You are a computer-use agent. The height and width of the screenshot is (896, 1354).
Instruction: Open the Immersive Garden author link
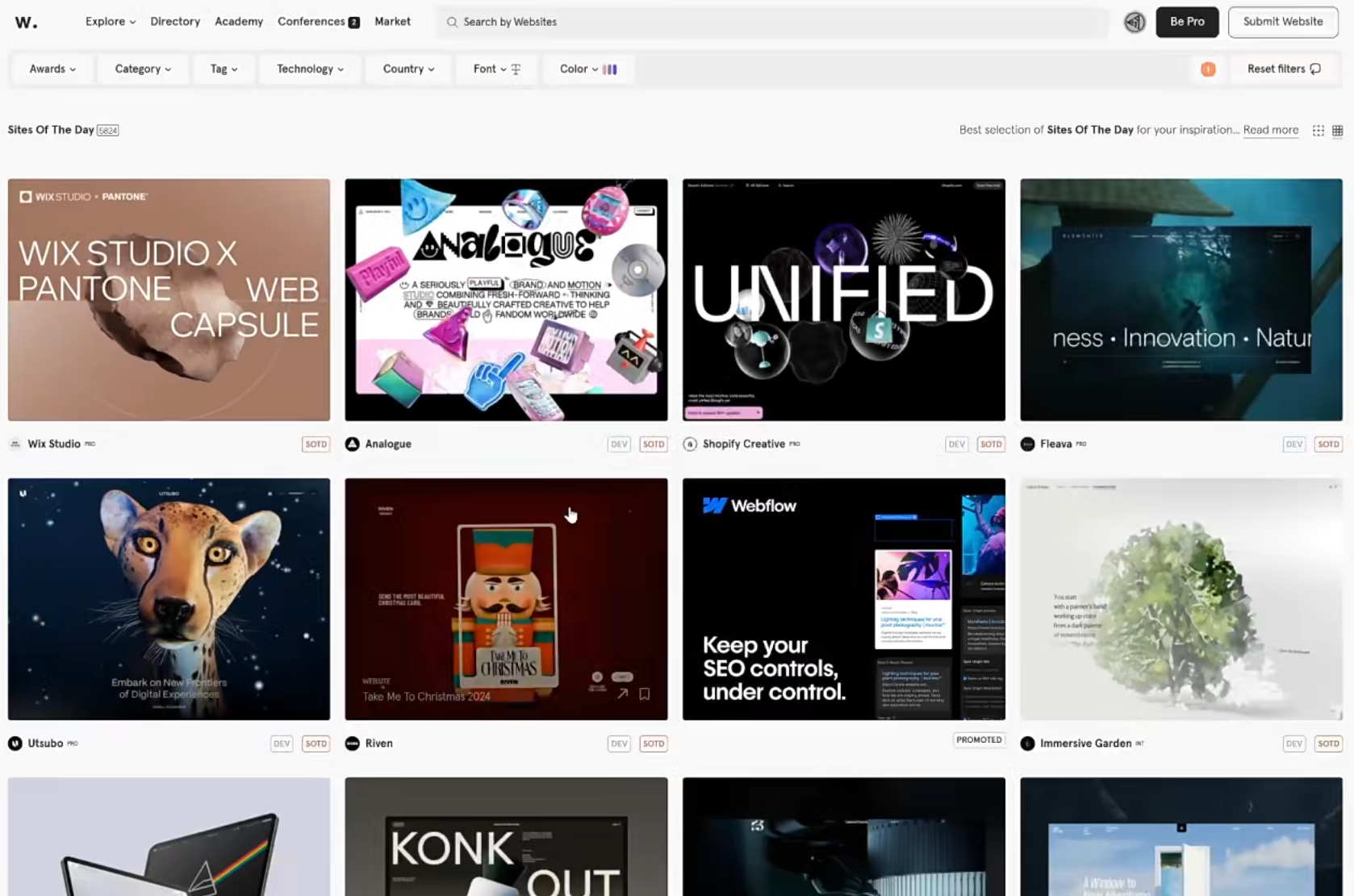coord(1085,744)
